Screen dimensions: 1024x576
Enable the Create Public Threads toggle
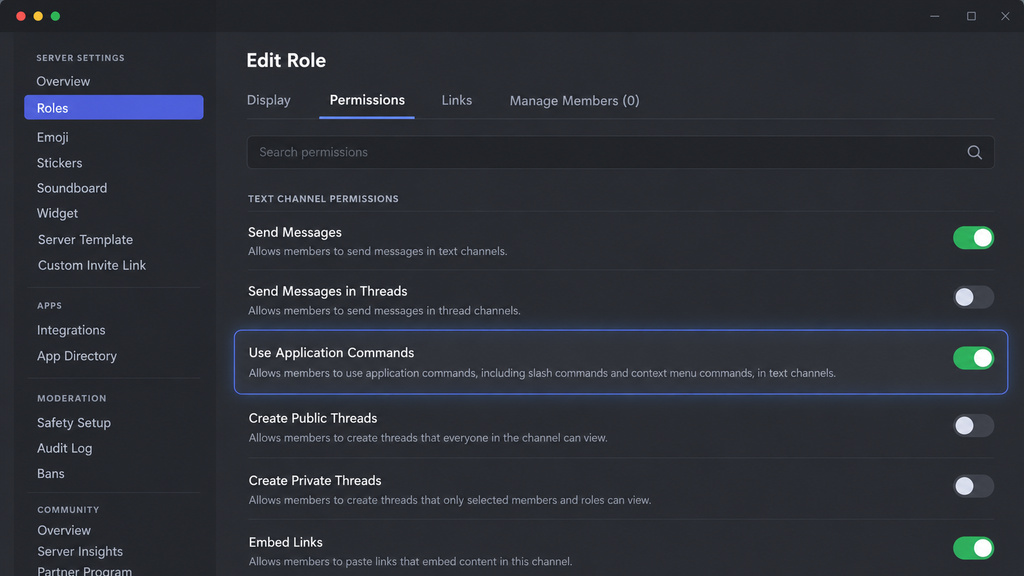[x=973, y=426]
